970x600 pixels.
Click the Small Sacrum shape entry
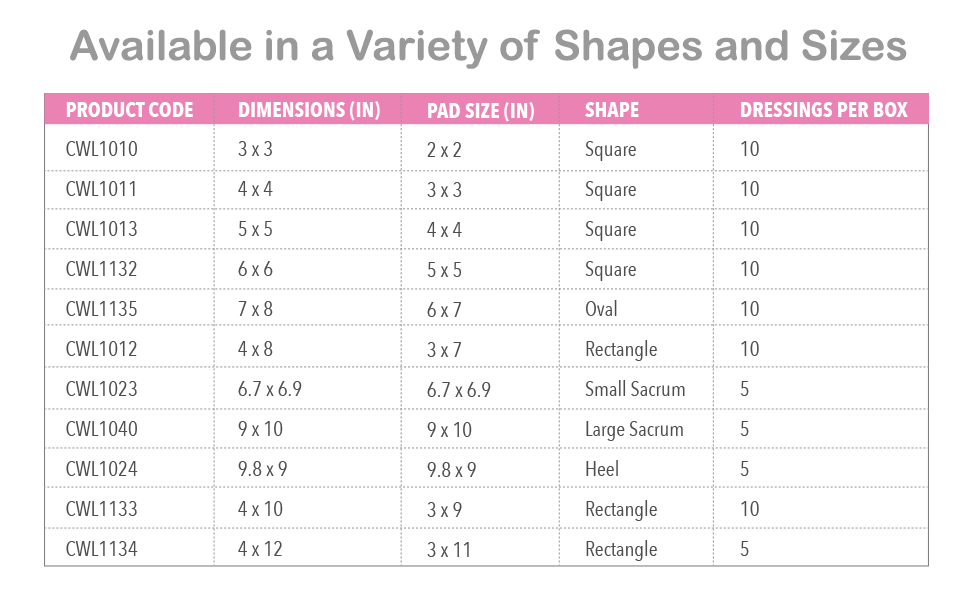pyautogui.click(x=635, y=390)
